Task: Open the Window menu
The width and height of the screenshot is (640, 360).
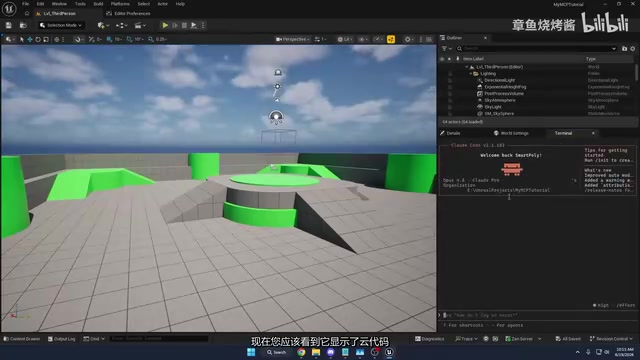Action: tap(59, 4)
